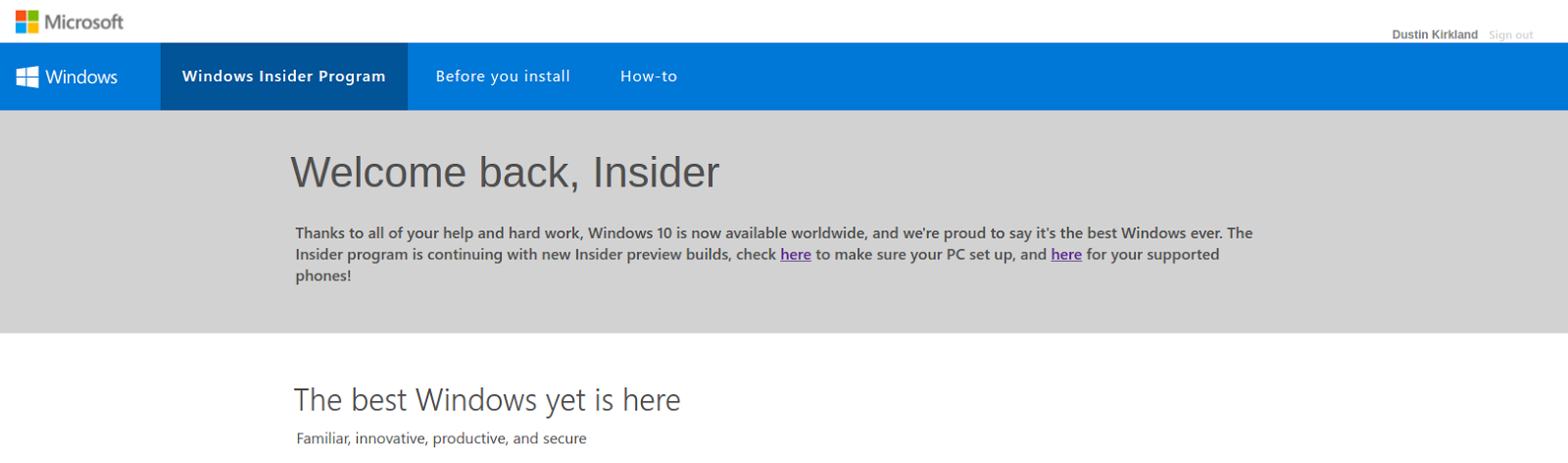The width and height of the screenshot is (1568, 463).
Task: Click the four-color Microsoft logo icon
Action: [x=27, y=22]
